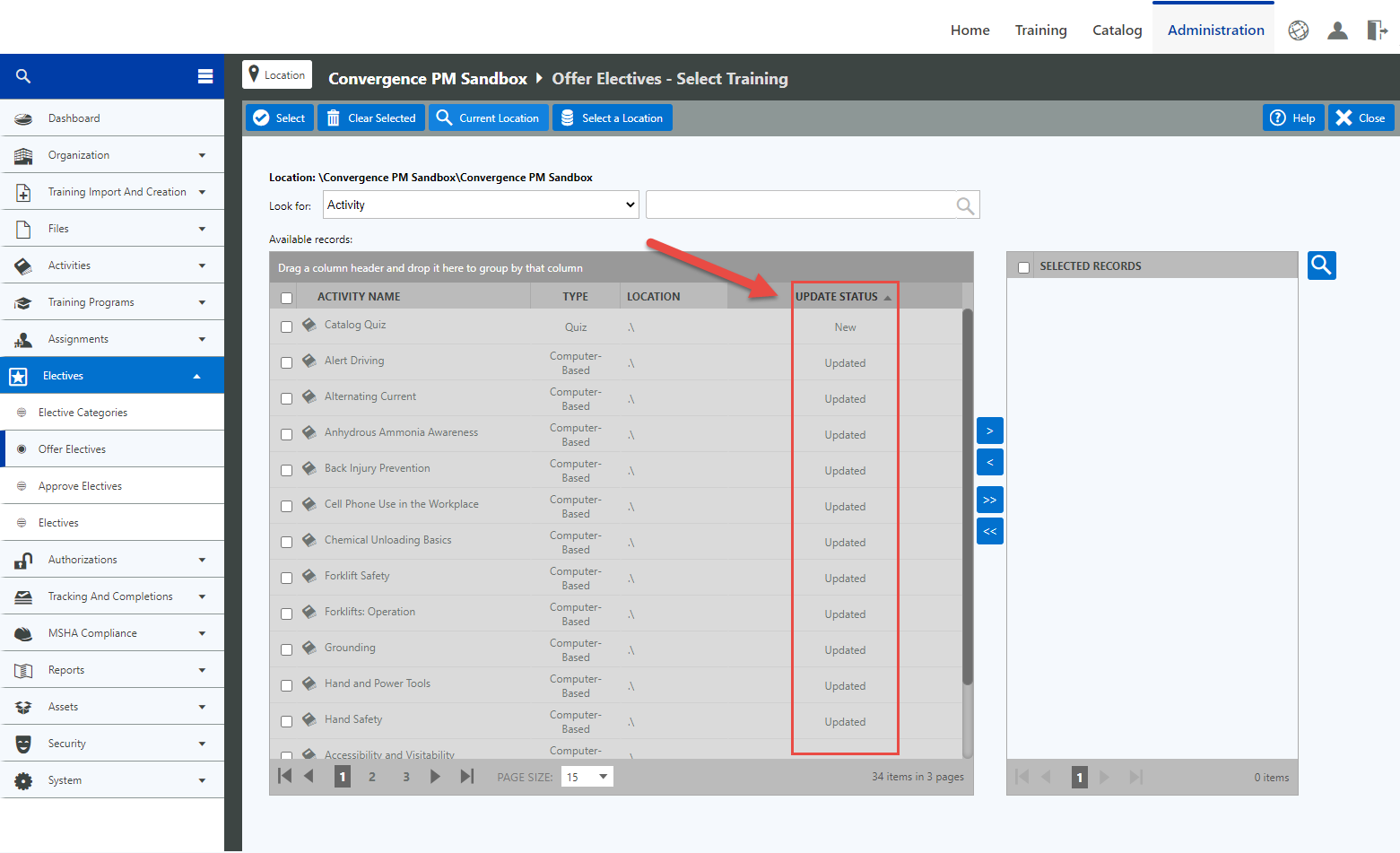The image size is (1400, 853).
Task: Click the Forklift Safety activity icon
Action: click(309, 576)
